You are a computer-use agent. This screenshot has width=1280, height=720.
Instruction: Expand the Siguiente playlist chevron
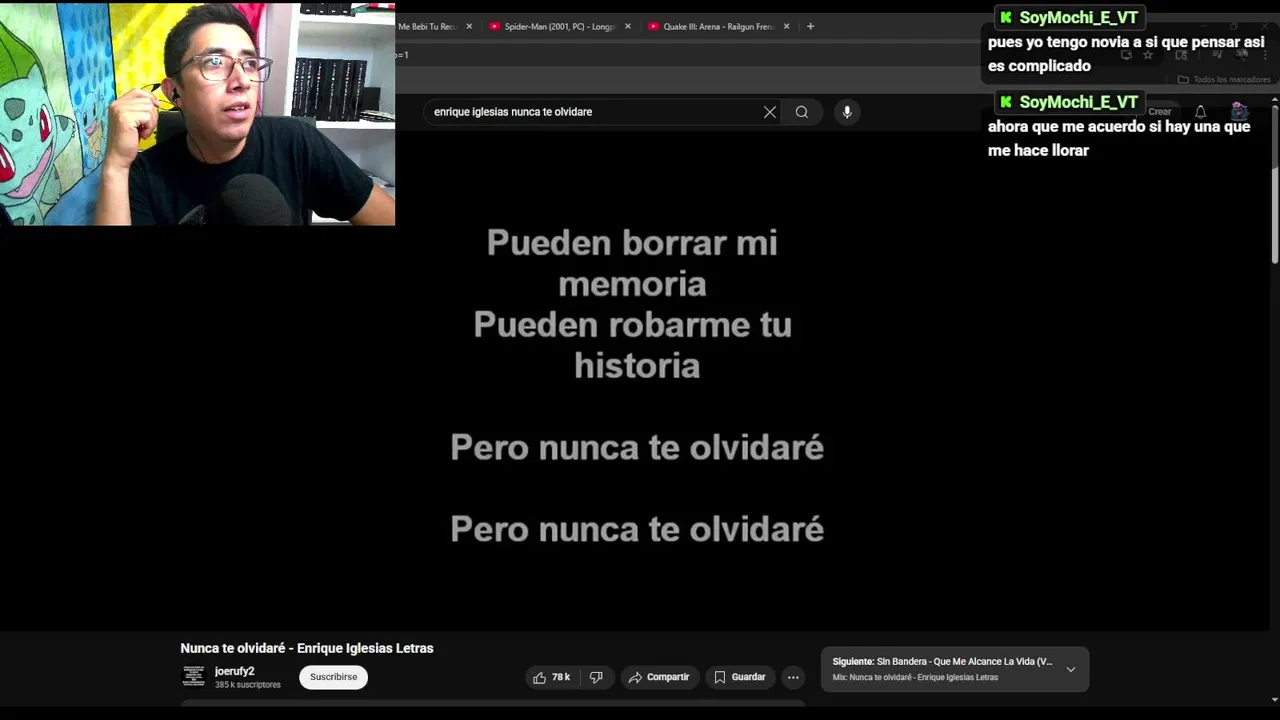pyautogui.click(x=1071, y=669)
